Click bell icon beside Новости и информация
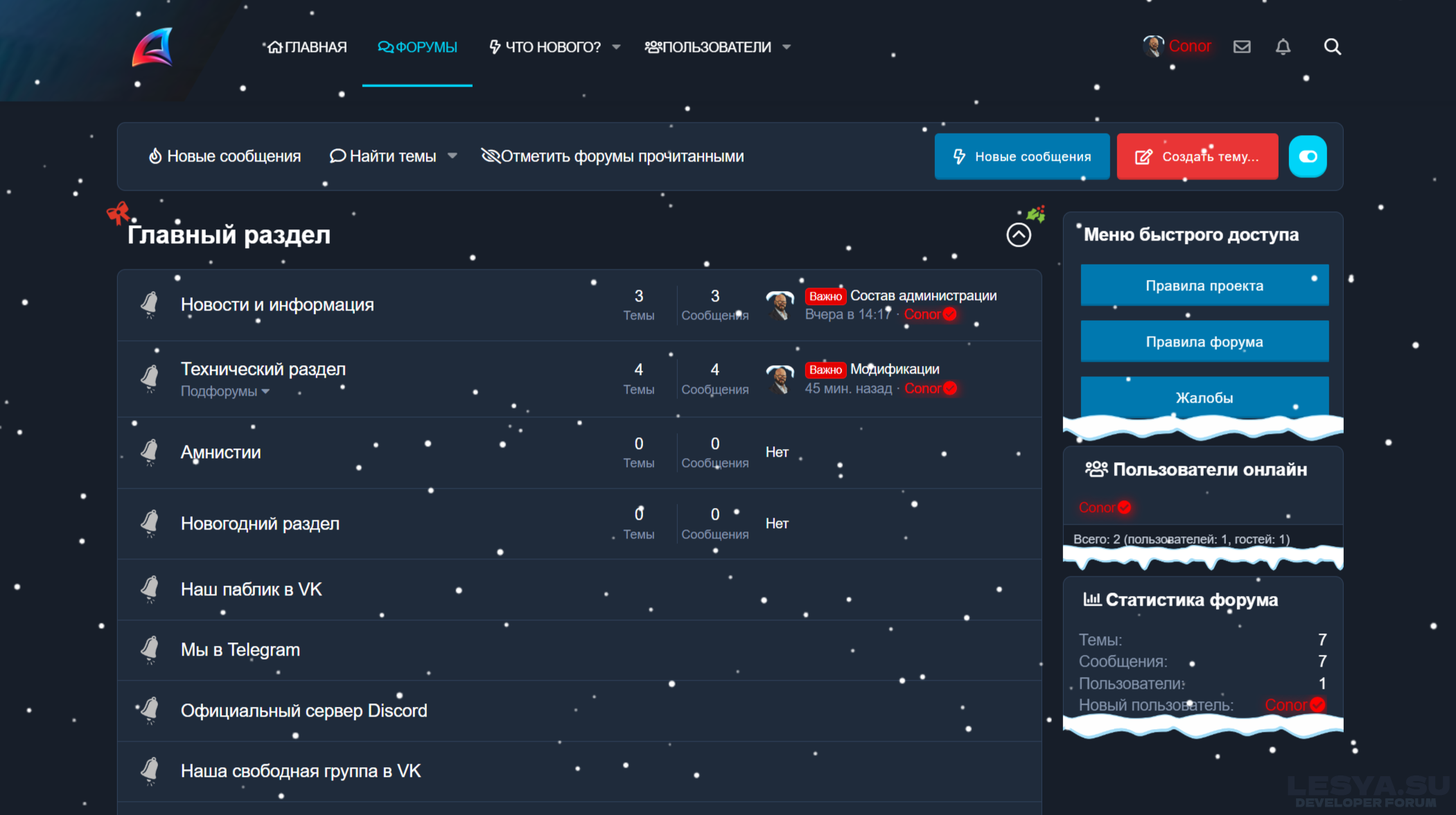 150,304
